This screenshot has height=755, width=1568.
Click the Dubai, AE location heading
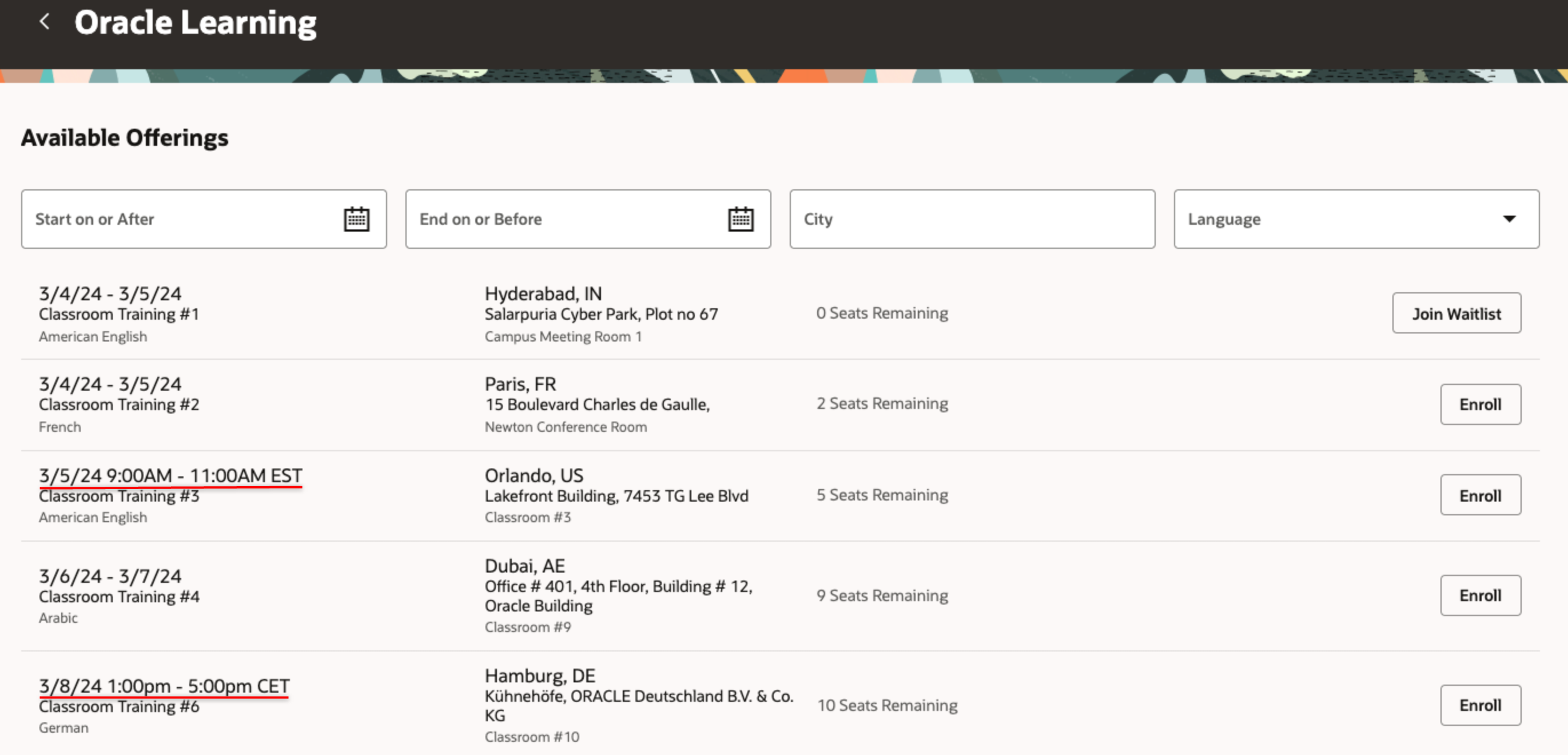pos(525,566)
